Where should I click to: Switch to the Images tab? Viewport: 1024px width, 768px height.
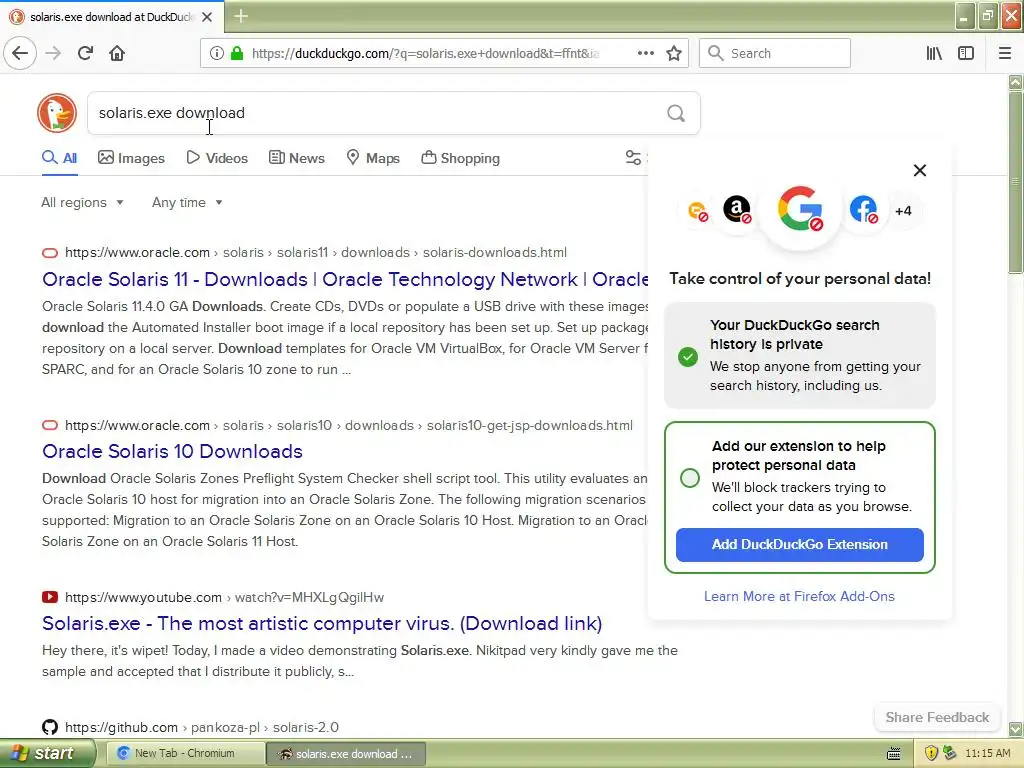pos(131,158)
